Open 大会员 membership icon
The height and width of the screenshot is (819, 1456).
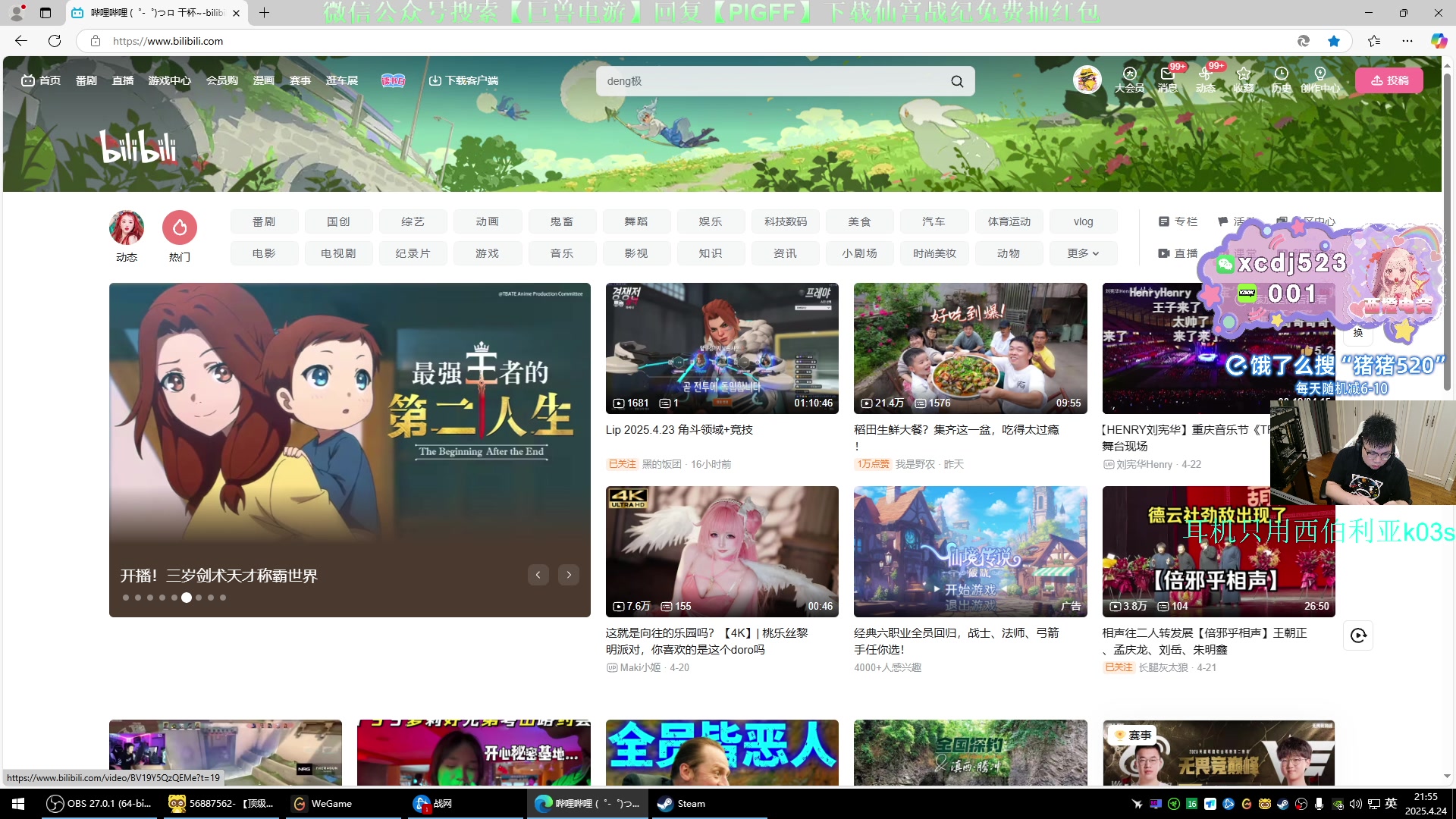click(1129, 80)
